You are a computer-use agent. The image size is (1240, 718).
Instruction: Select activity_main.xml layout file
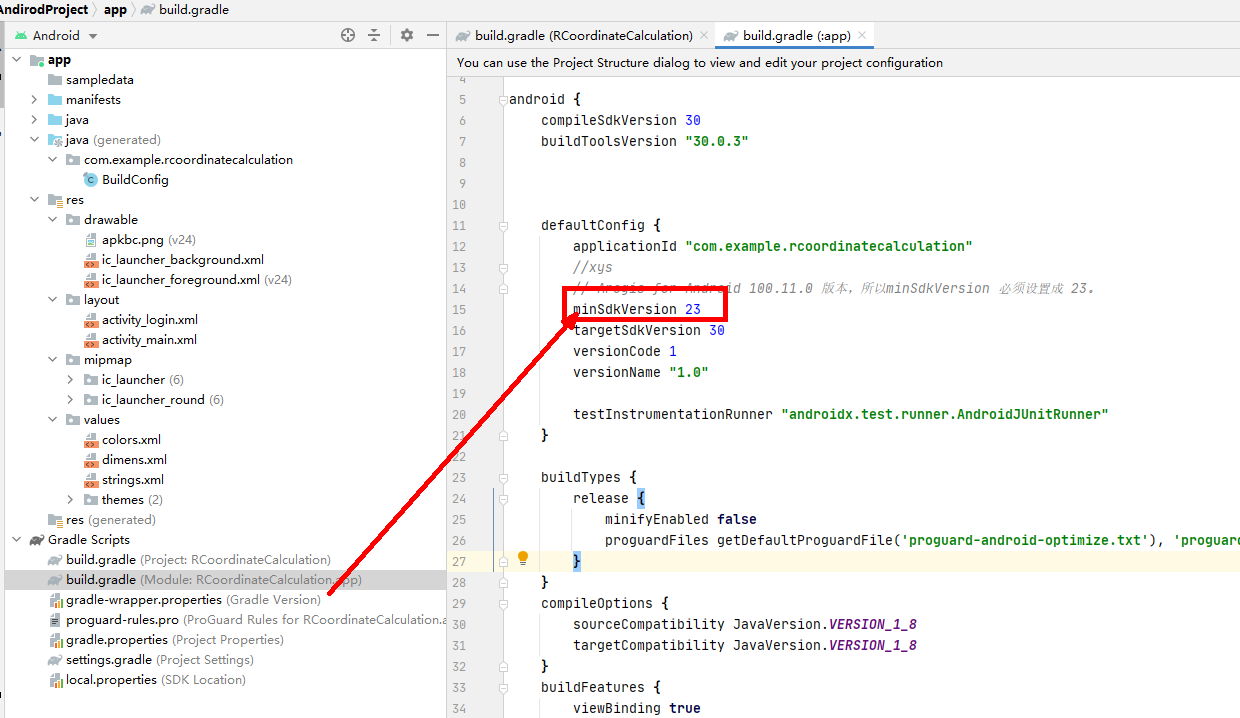140,340
